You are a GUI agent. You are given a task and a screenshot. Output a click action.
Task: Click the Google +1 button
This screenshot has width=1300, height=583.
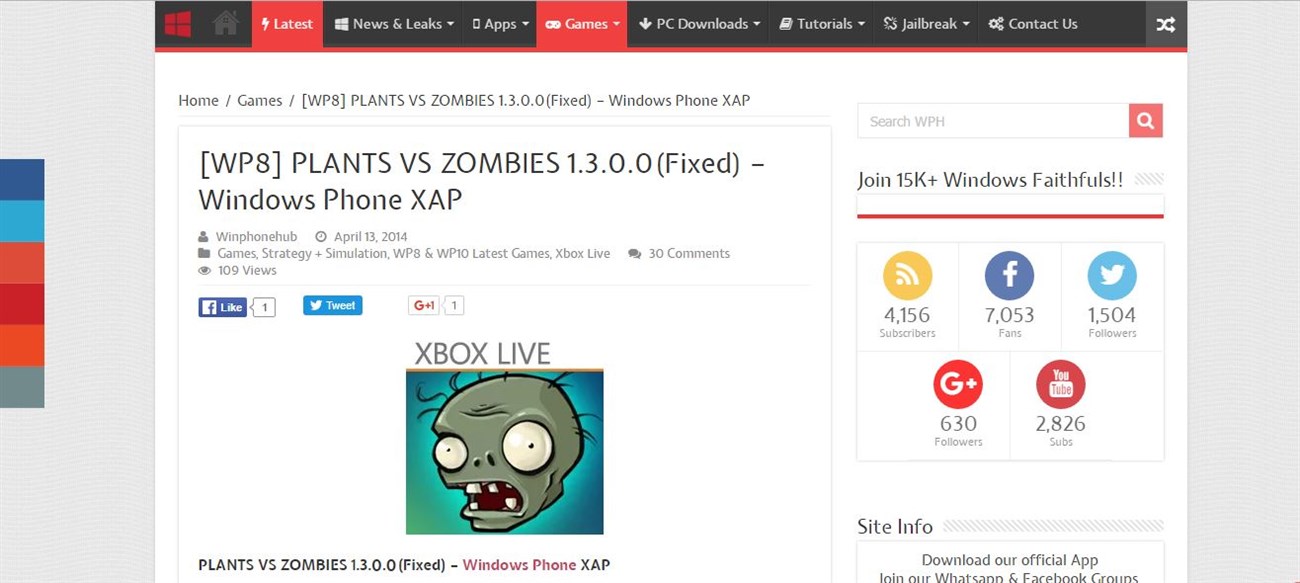[x=424, y=305]
